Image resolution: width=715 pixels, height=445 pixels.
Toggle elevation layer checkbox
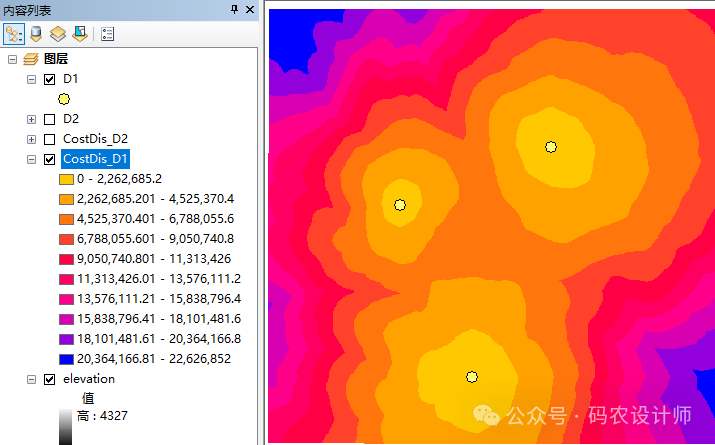pos(50,379)
